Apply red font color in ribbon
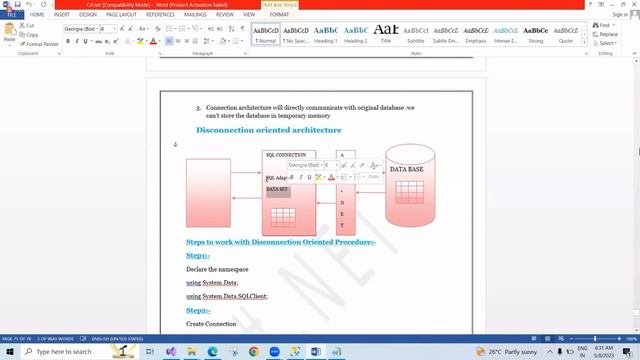Image resolution: width=640 pixels, height=360 pixels. (x=153, y=41)
